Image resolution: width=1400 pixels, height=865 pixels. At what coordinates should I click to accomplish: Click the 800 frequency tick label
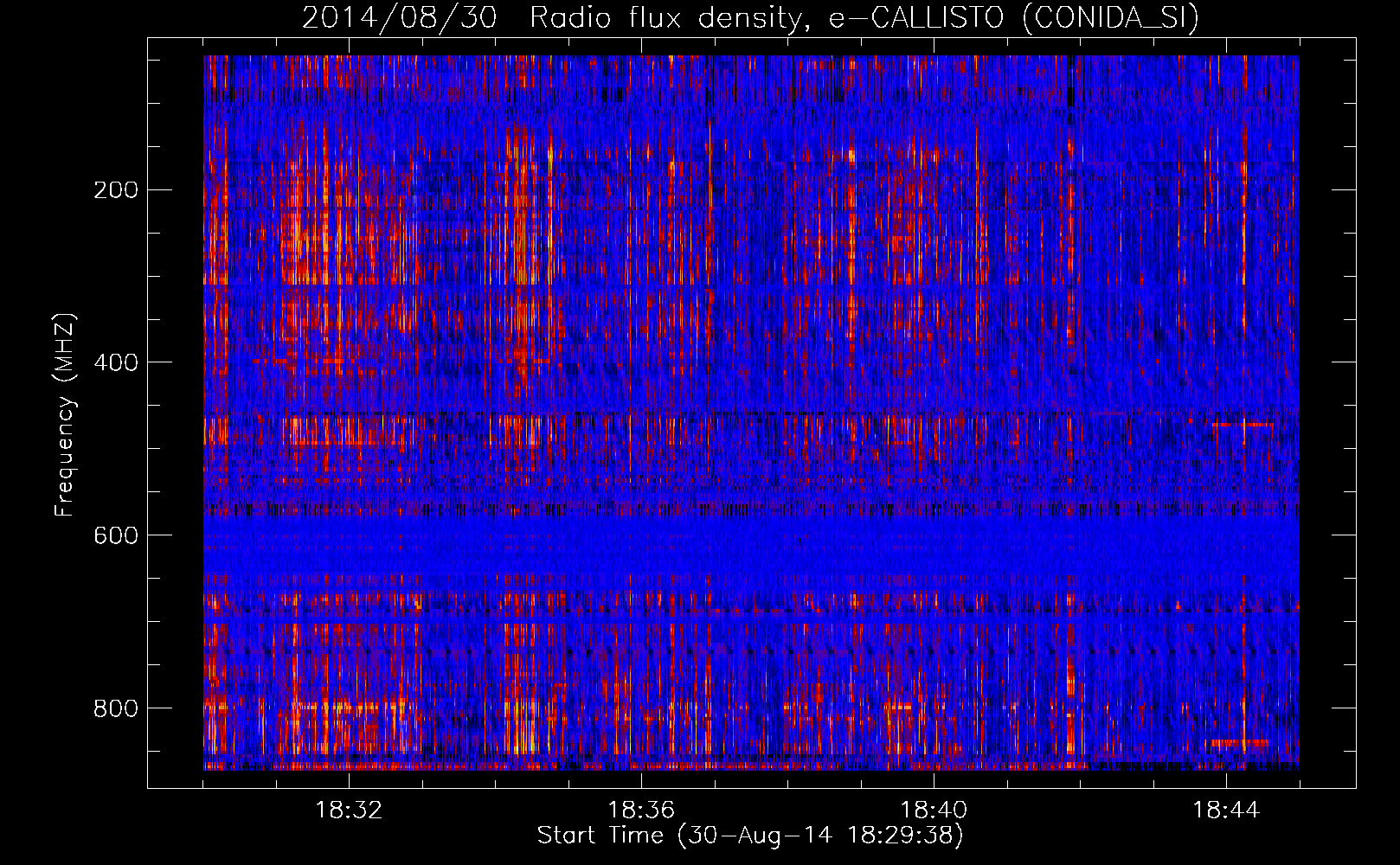pyautogui.click(x=116, y=708)
